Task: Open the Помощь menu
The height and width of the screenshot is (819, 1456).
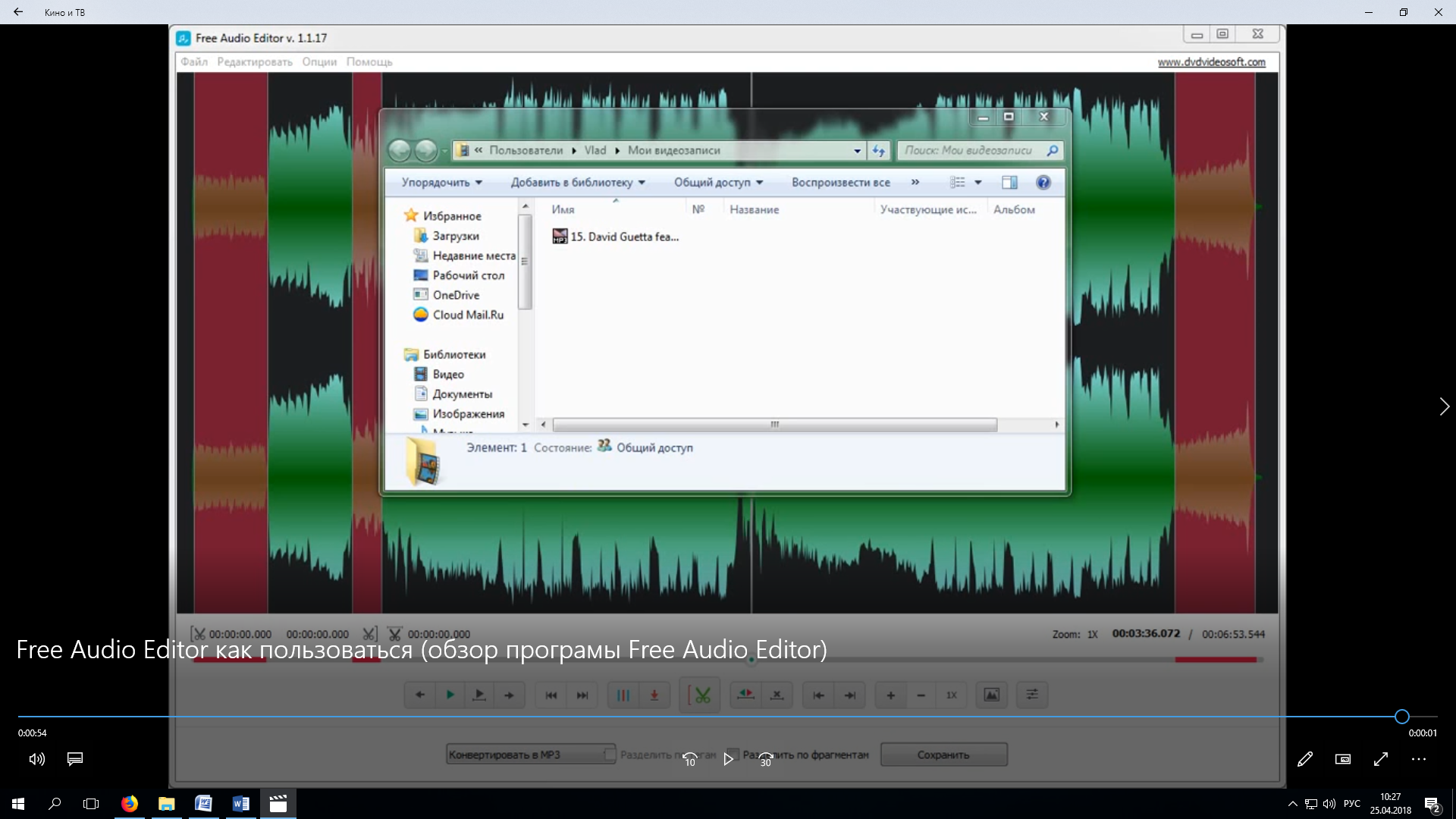Action: pos(369,62)
